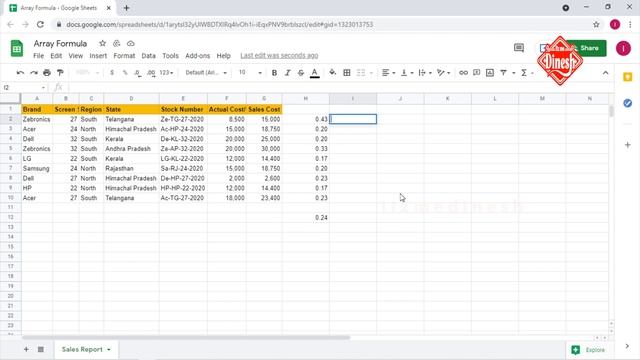Image resolution: width=640 pixels, height=360 pixels.
Task: Open a new browser tab
Action: tap(127, 8)
